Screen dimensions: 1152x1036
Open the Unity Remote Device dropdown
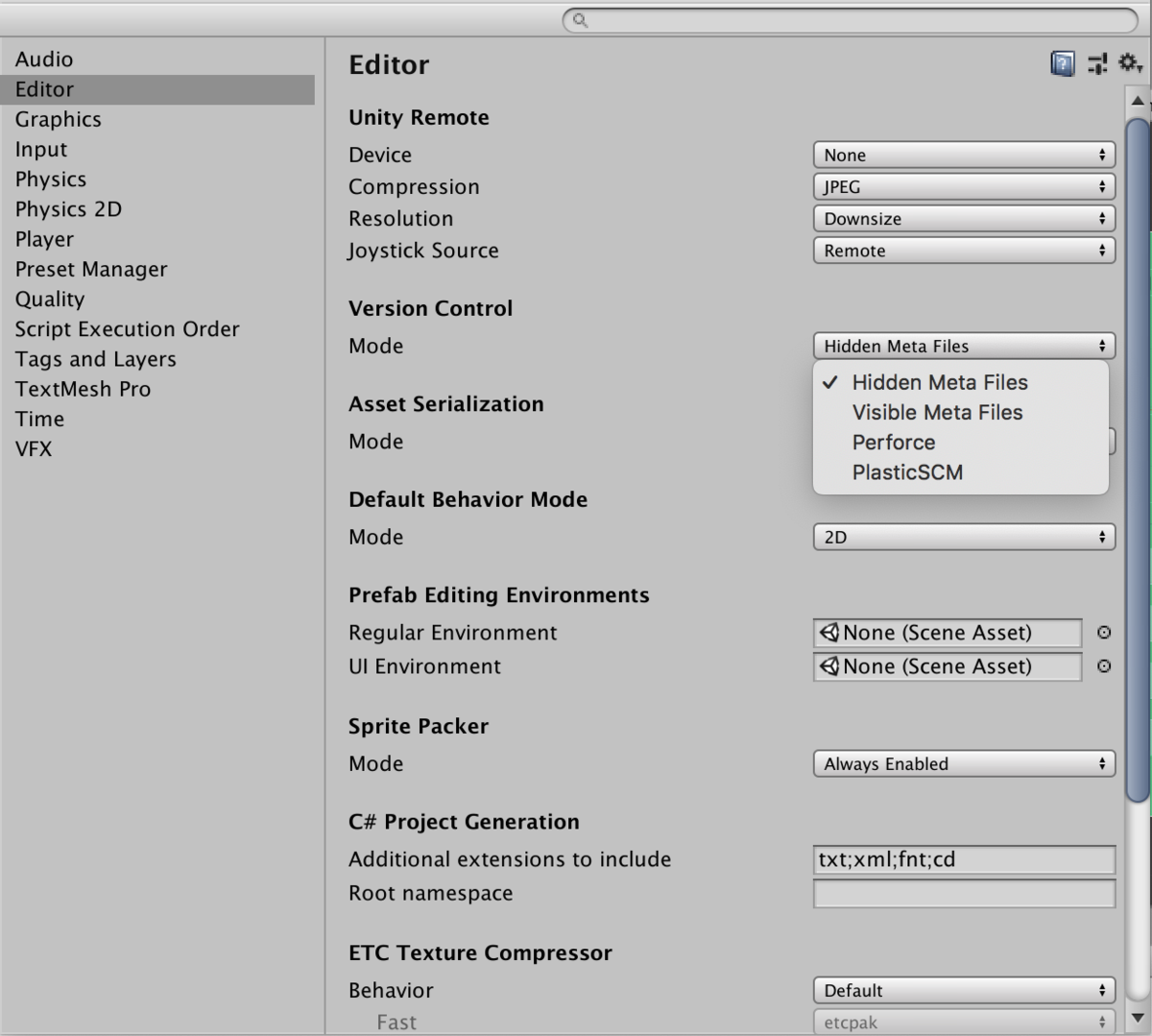pyautogui.click(x=963, y=154)
